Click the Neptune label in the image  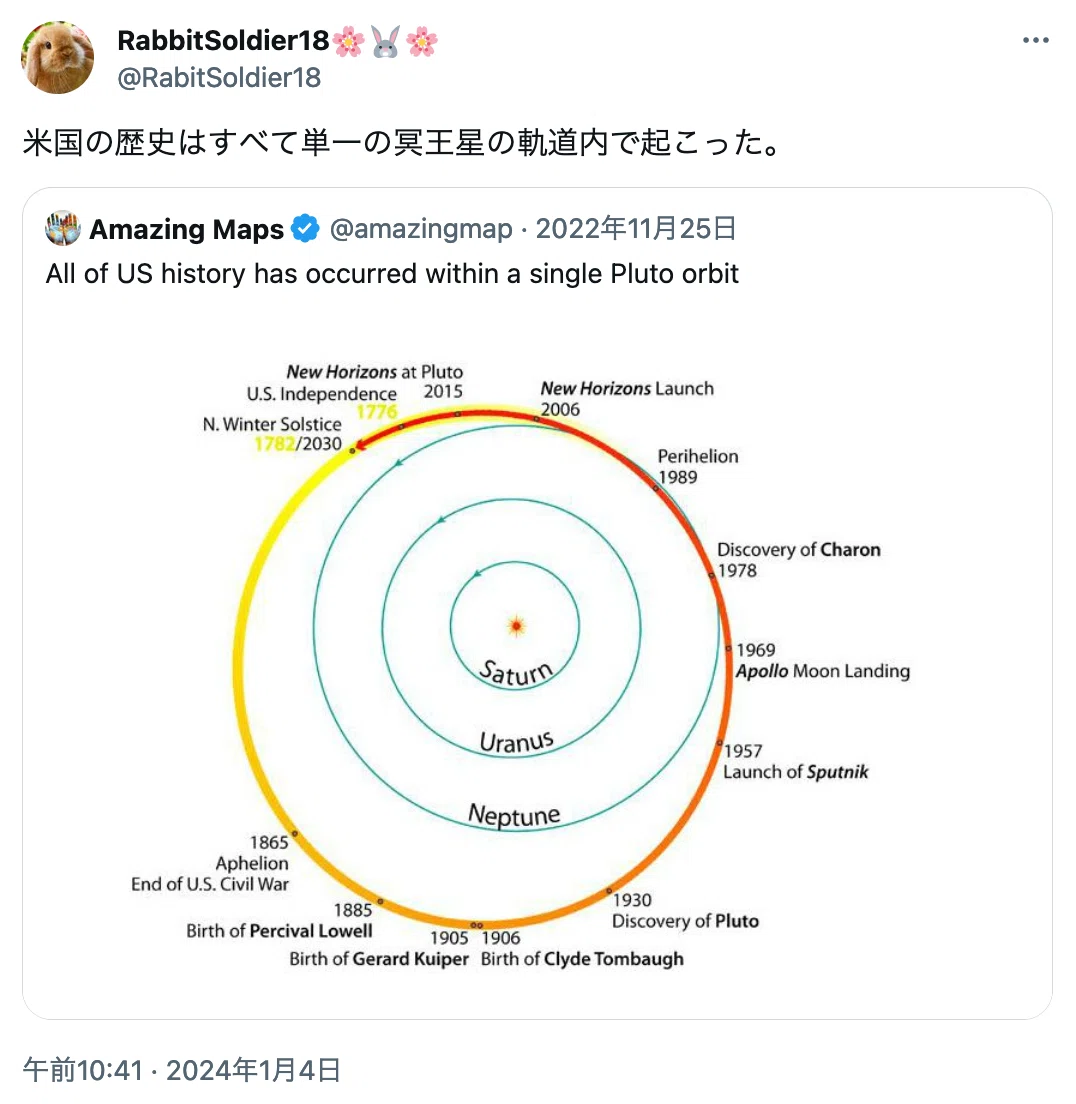pos(514,815)
